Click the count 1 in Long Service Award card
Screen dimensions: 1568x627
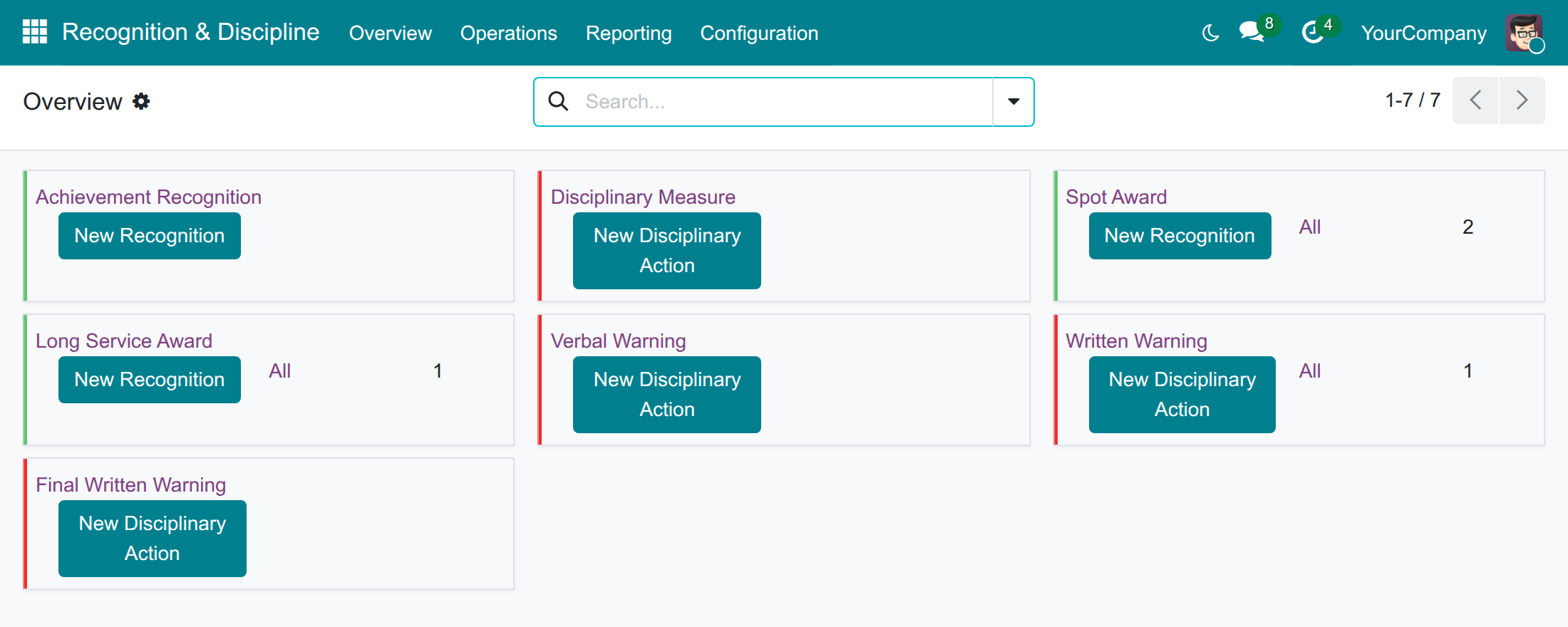point(438,370)
